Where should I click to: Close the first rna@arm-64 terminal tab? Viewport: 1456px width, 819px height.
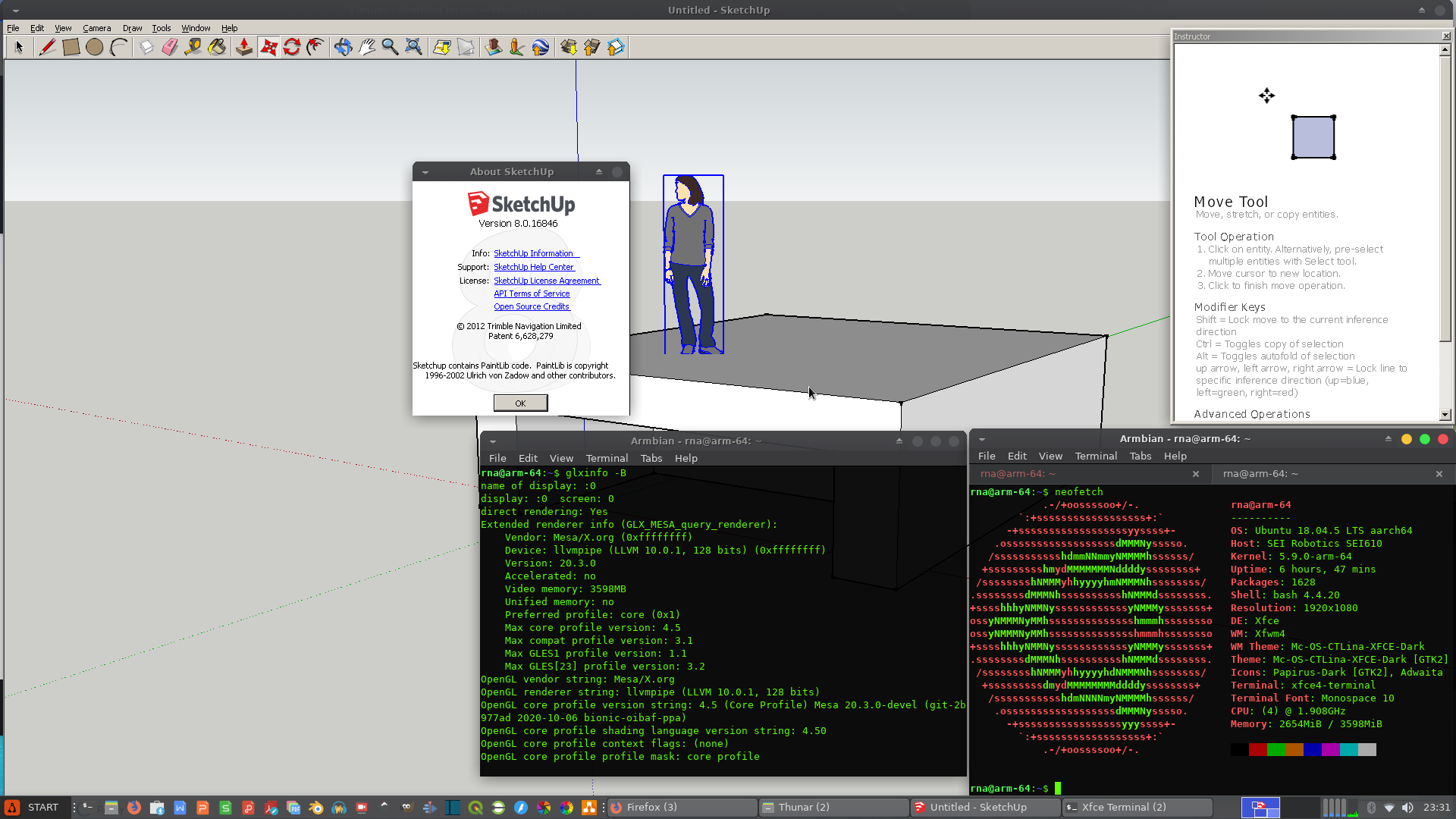point(1196,474)
